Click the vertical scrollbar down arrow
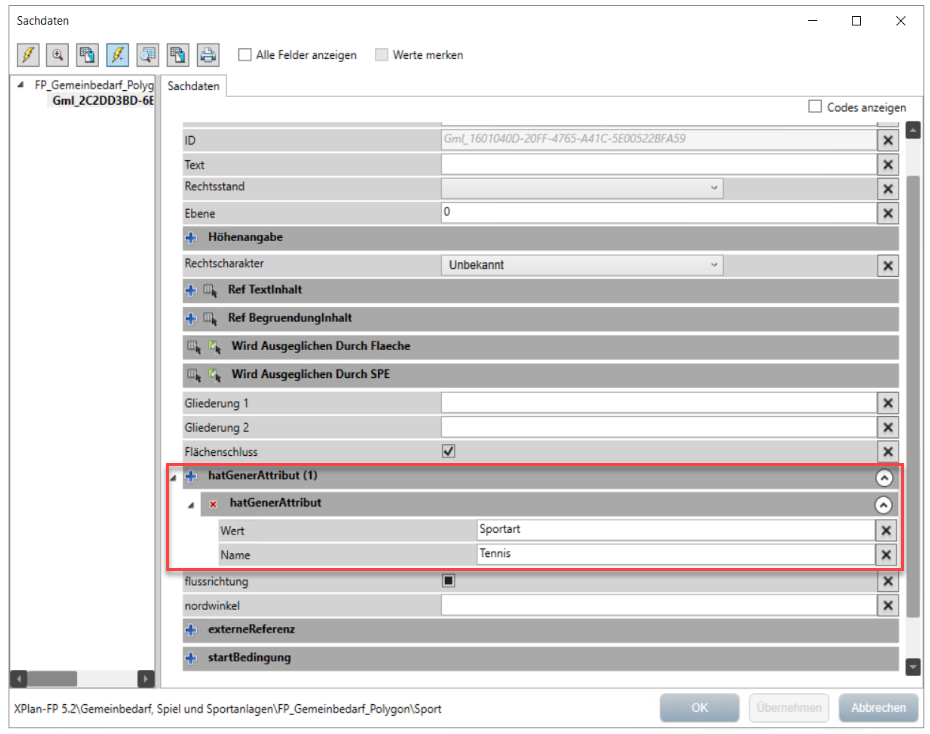The width and height of the screenshot is (930, 734). tap(913, 667)
